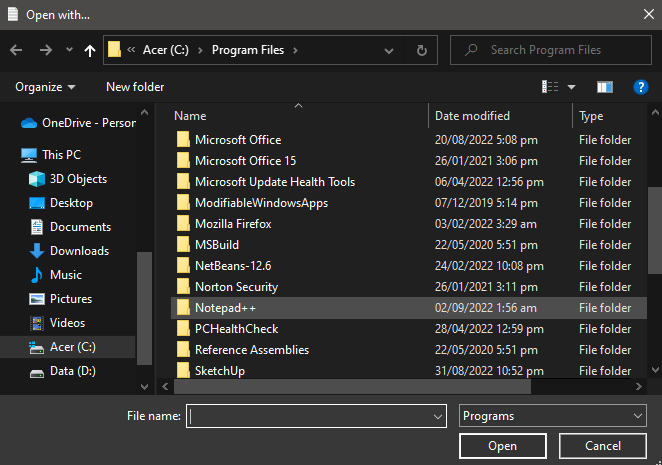Change your view icon
The width and height of the screenshot is (662, 465).
(550, 87)
